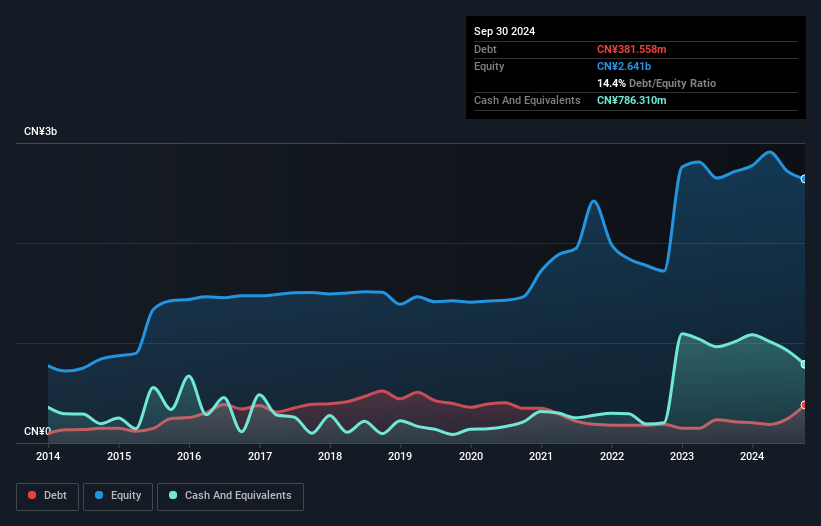The width and height of the screenshot is (821, 526).
Task: Click the blue Equity legend dot
Action: tap(99, 495)
